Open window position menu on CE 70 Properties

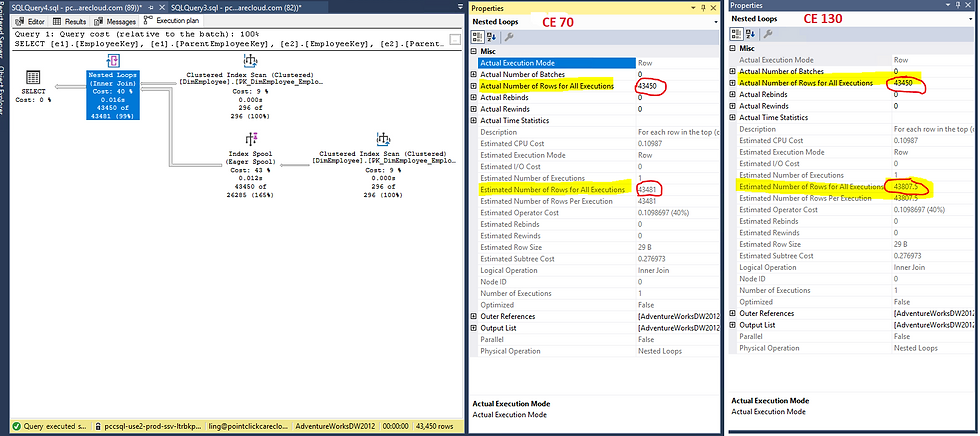(693, 8)
